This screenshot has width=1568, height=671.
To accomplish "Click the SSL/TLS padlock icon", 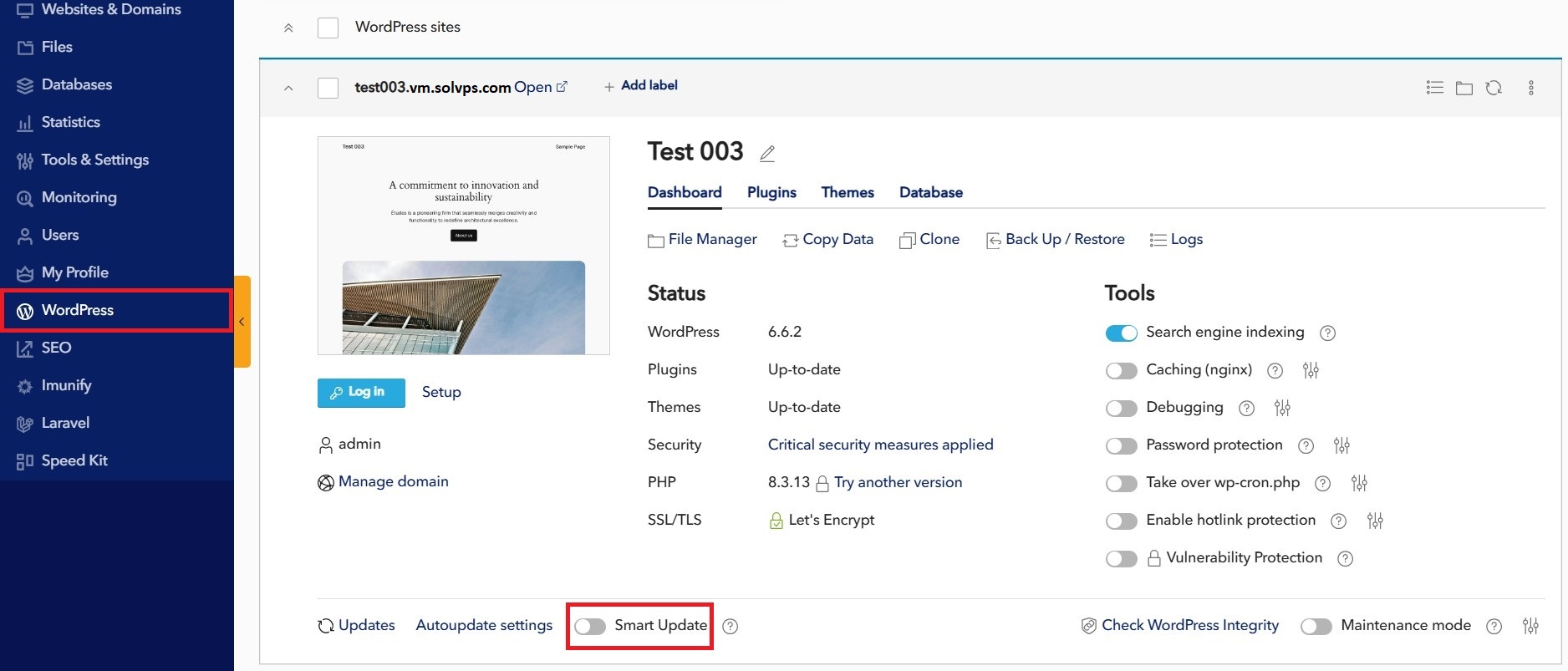I will click(776, 521).
